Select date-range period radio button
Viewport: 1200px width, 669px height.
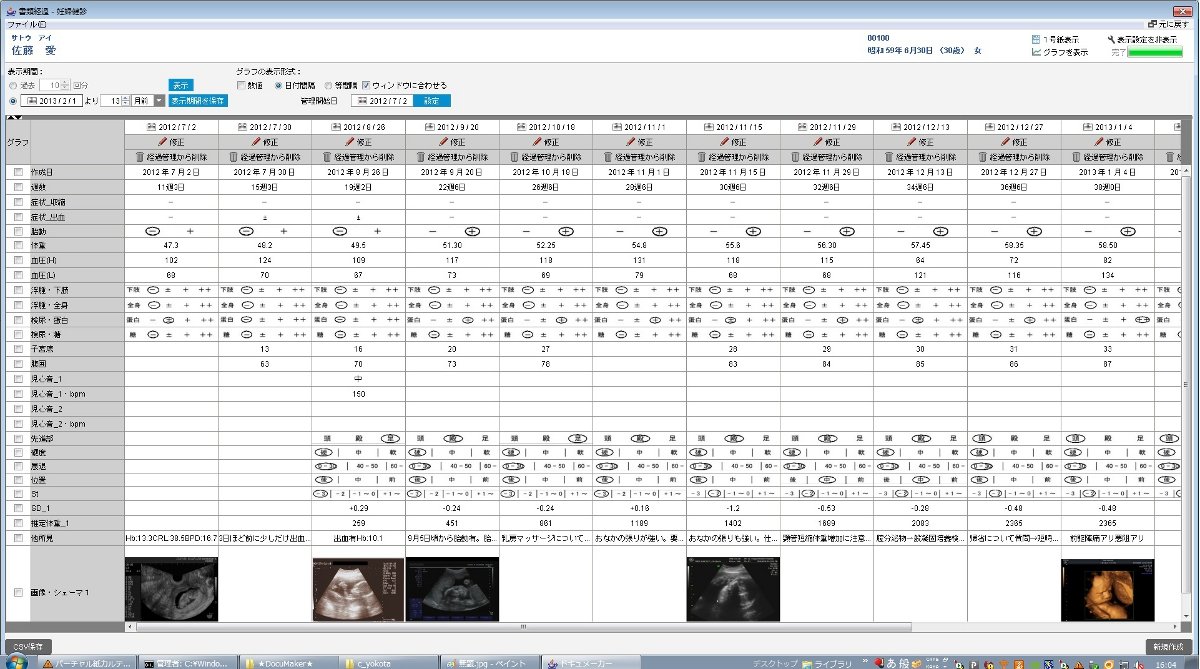pos(13,101)
